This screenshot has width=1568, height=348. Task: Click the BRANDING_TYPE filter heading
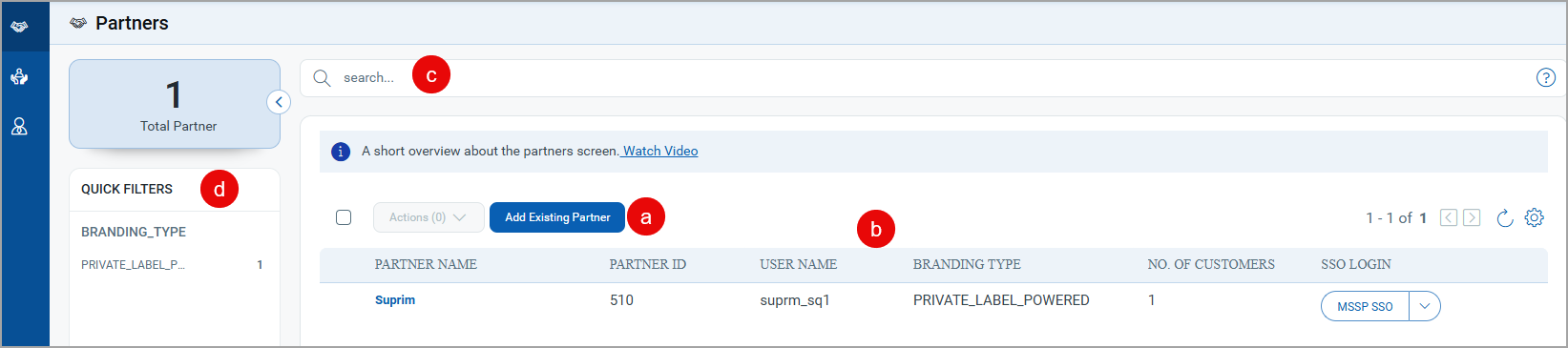click(x=134, y=232)
